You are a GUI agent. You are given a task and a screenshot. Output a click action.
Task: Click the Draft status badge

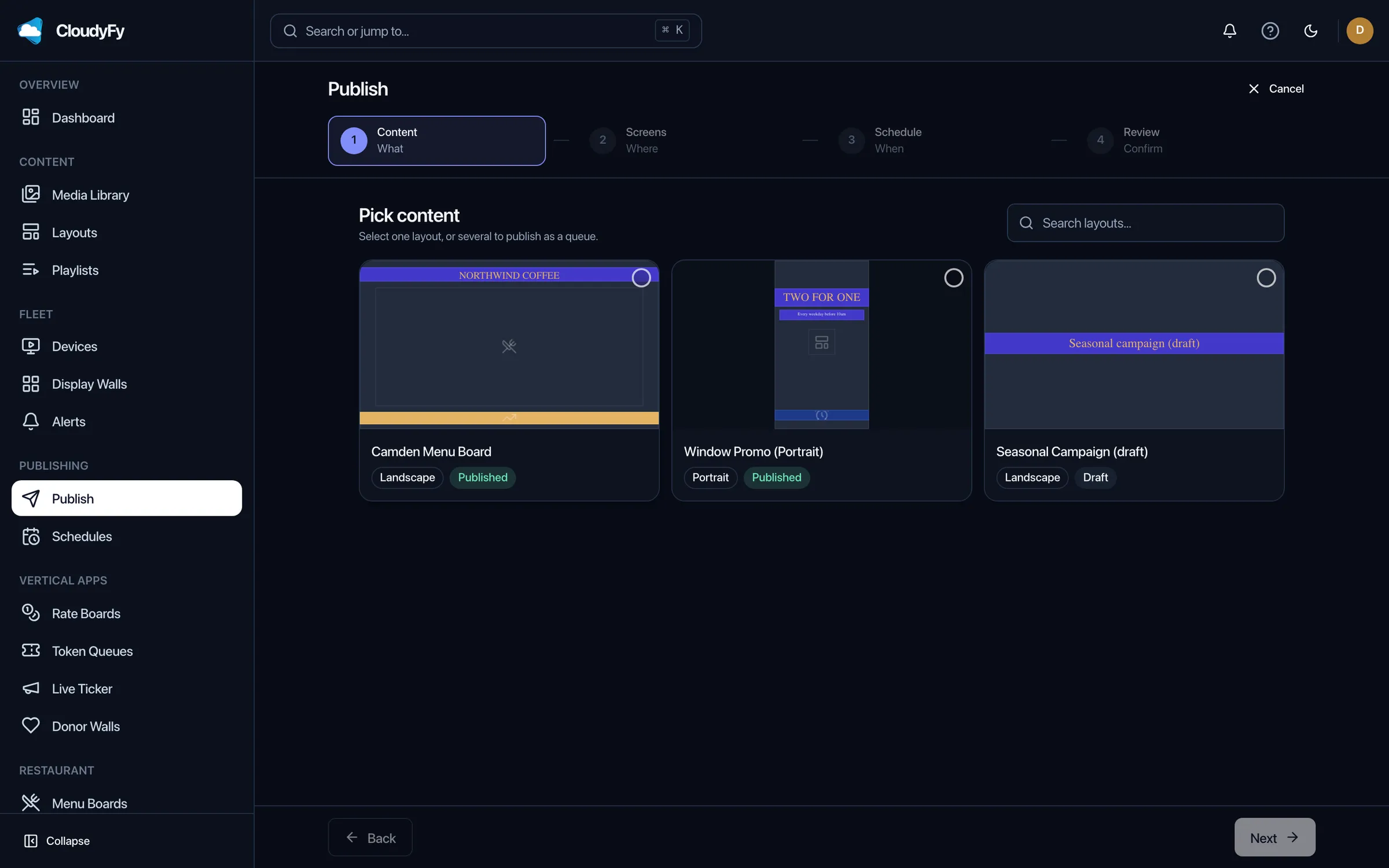coord(1095,477)
